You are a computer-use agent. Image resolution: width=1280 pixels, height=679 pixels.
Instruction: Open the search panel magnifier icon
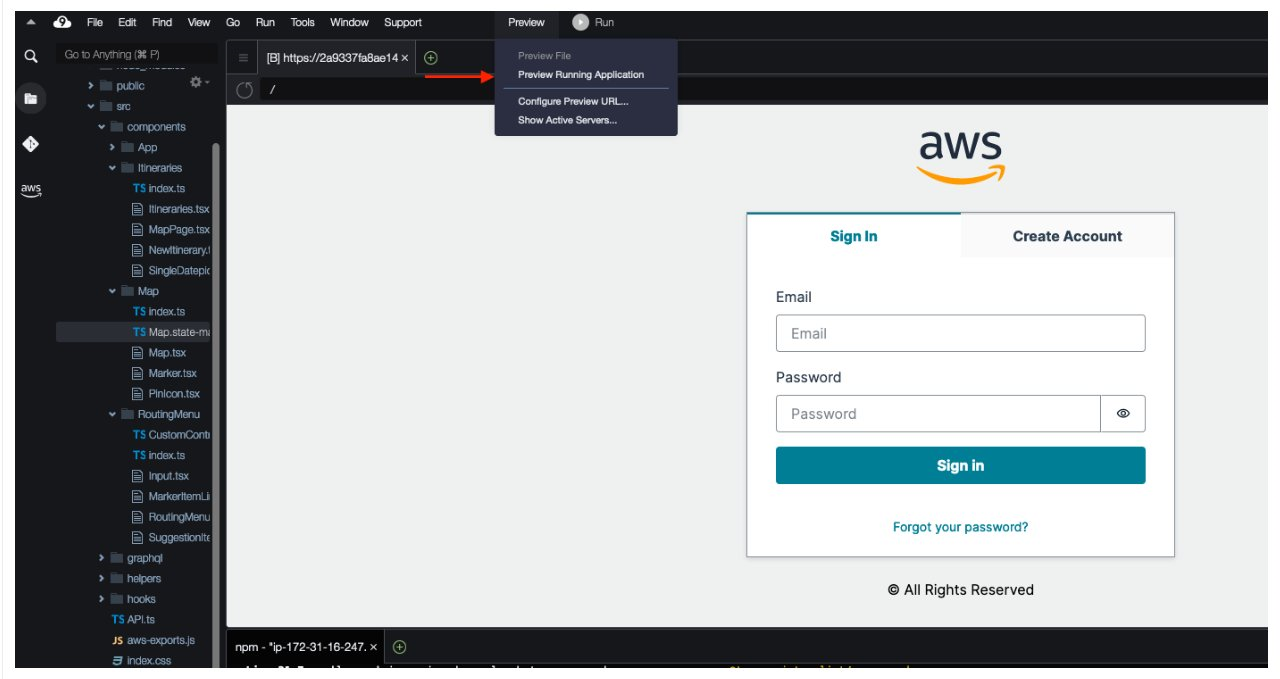31,56
